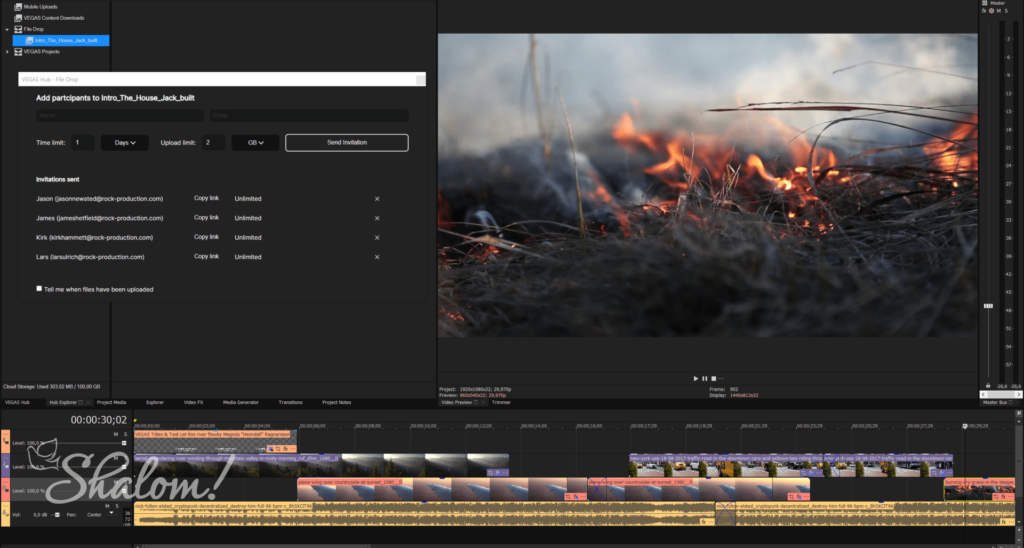
Task: Click the Master bus volume fader
Action: pyautogui.click(x=989, y=306)
